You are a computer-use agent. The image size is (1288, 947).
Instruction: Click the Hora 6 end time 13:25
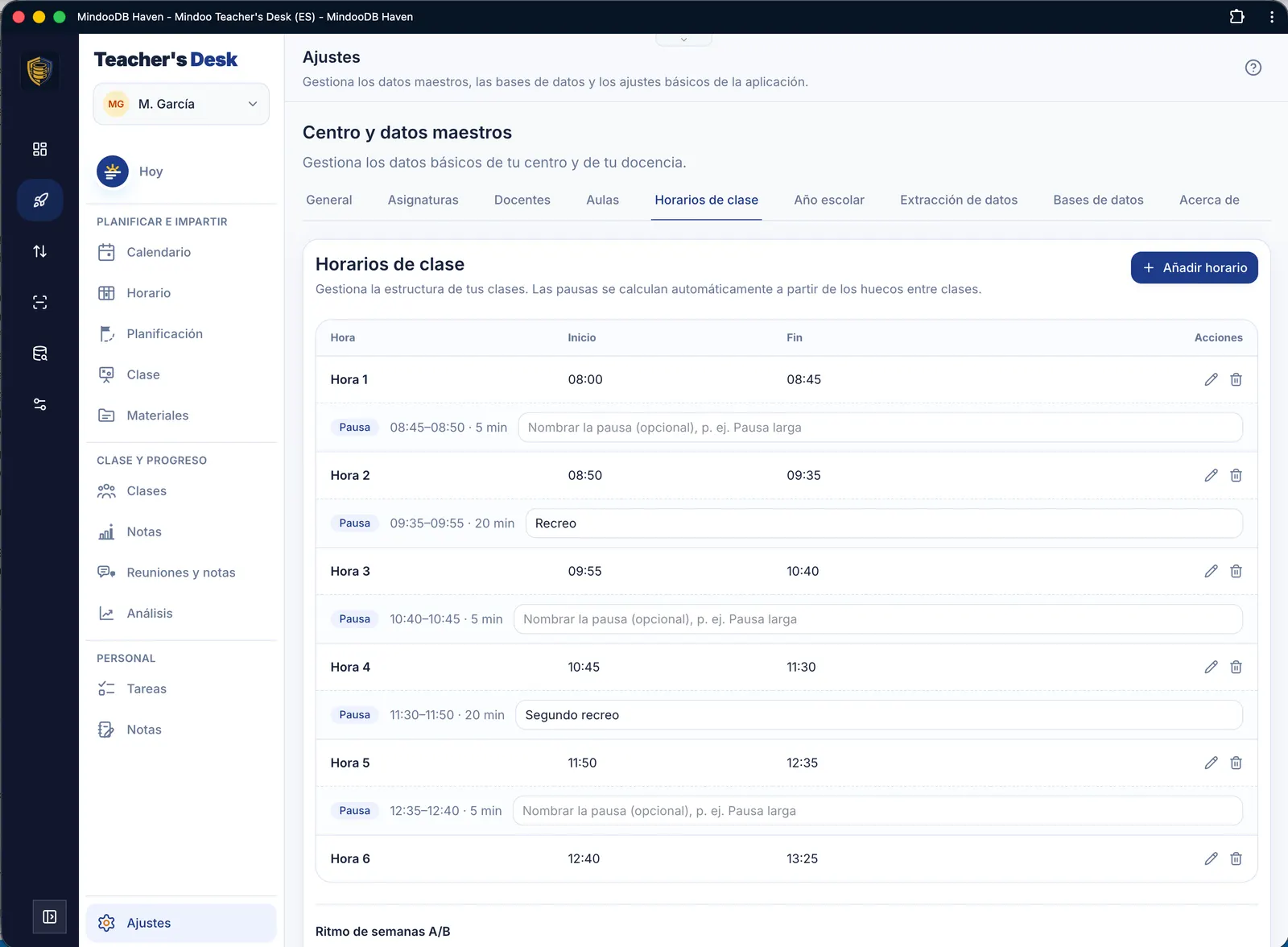point(802,858)
